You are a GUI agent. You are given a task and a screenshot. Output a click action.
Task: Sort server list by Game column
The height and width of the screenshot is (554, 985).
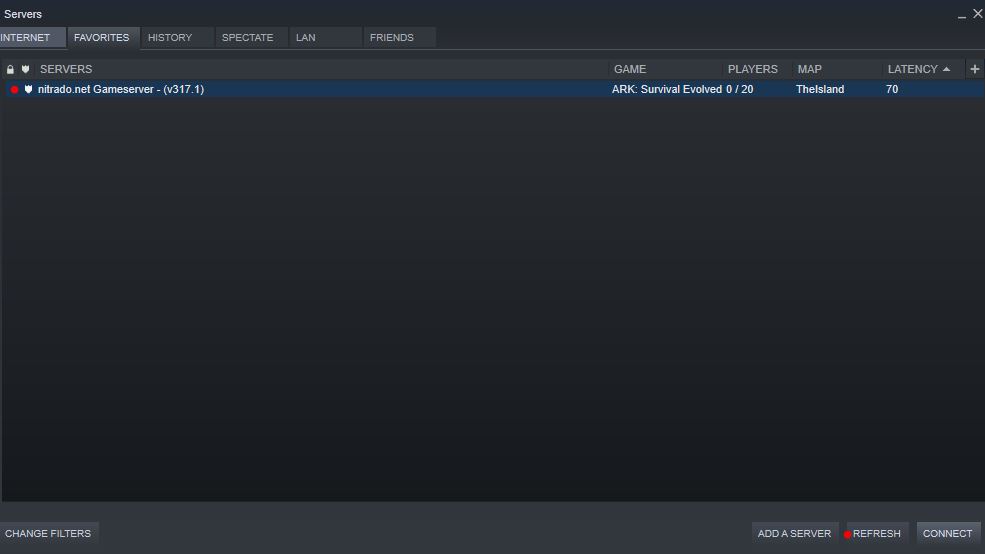coord(630,69)
